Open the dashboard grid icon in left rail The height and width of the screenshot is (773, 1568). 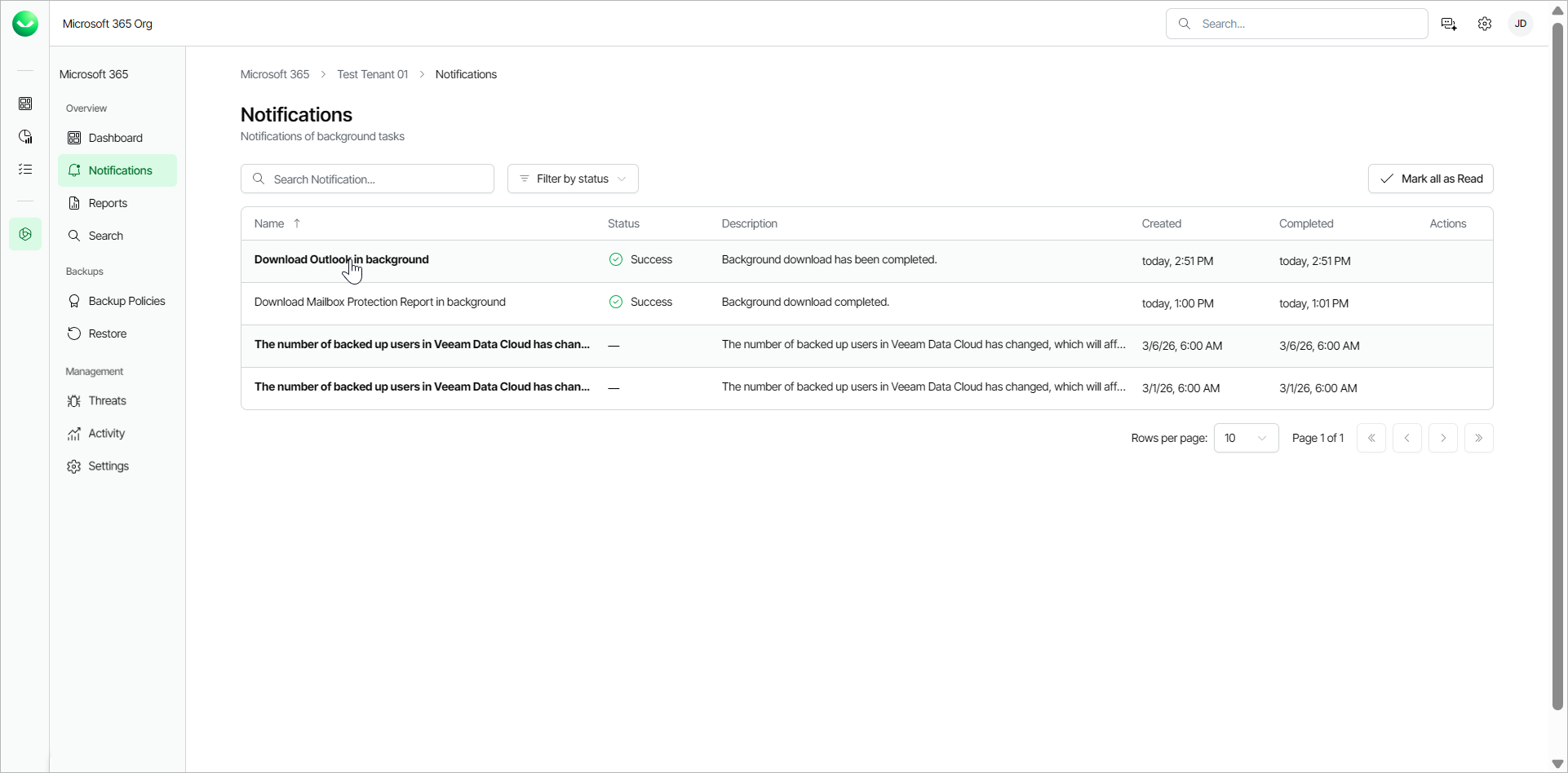[25, 104]
